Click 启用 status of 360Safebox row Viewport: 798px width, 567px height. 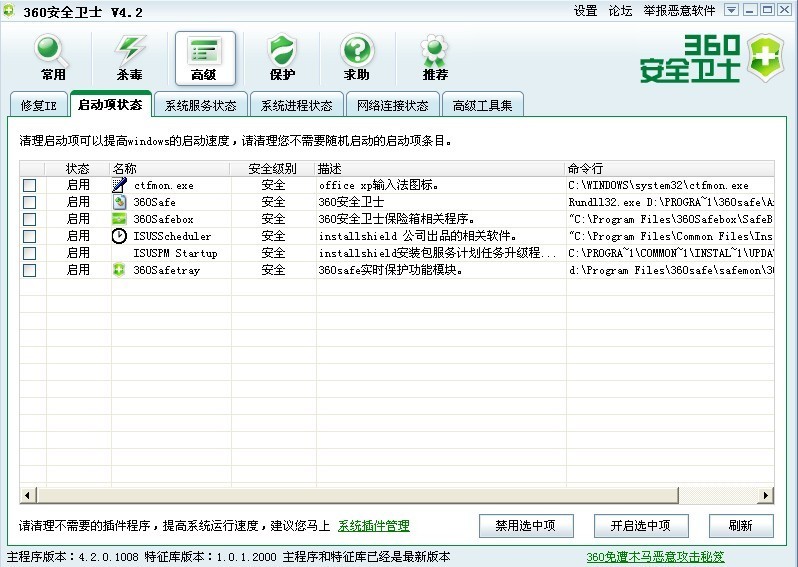pyautogui.click(x=78, y=219)
